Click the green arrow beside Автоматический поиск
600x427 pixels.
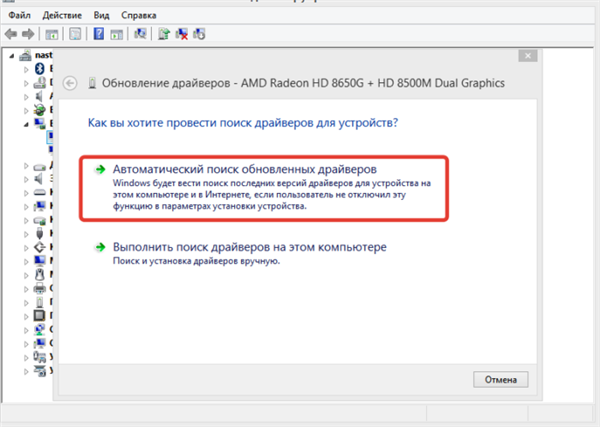[100, 169]
